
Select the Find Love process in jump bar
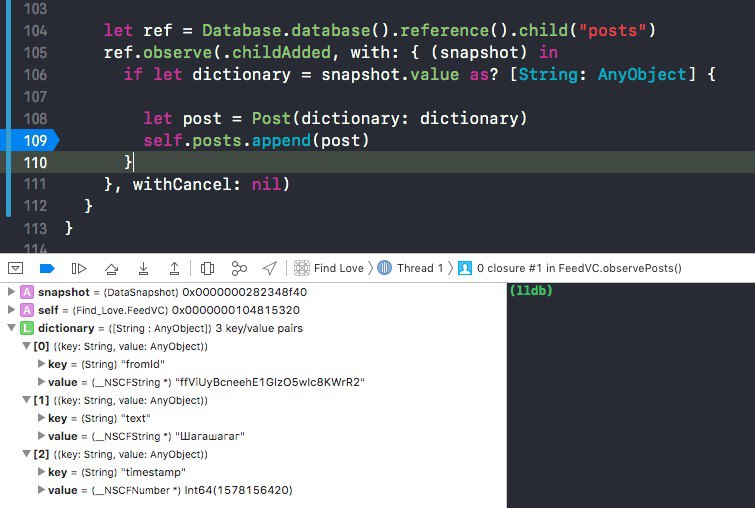pyautogui.click(x=329, y=268)
